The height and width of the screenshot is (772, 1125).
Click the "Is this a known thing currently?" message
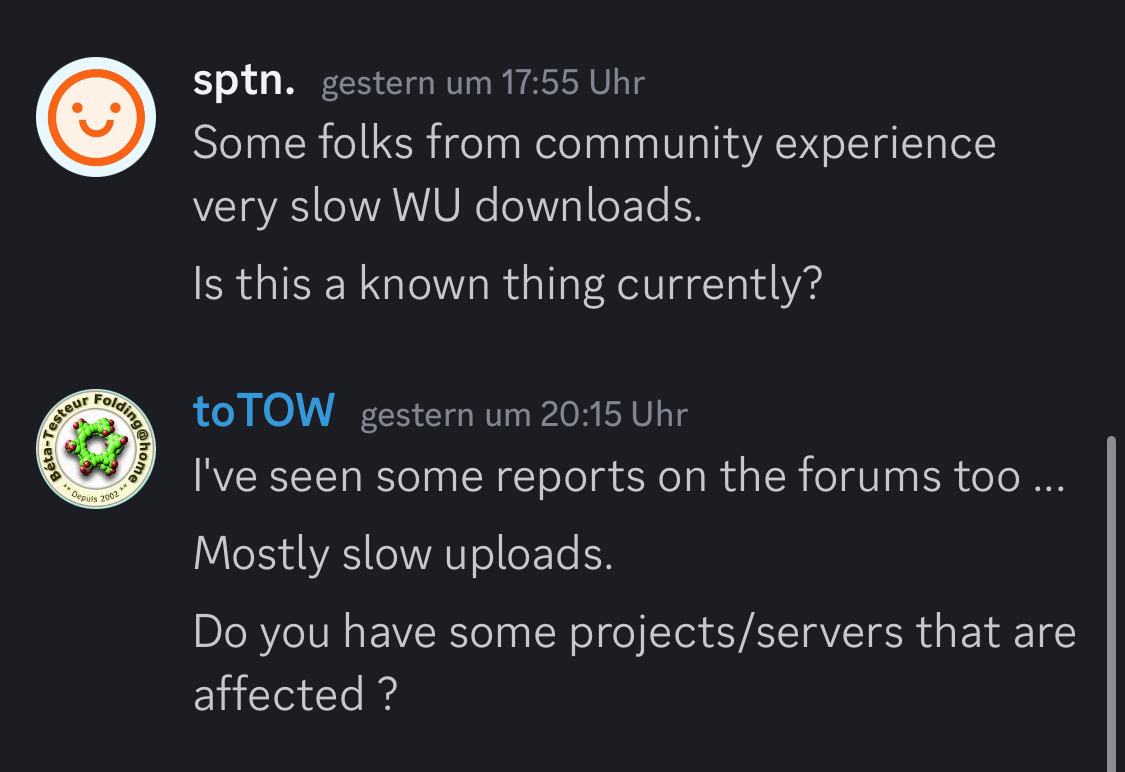507,284
